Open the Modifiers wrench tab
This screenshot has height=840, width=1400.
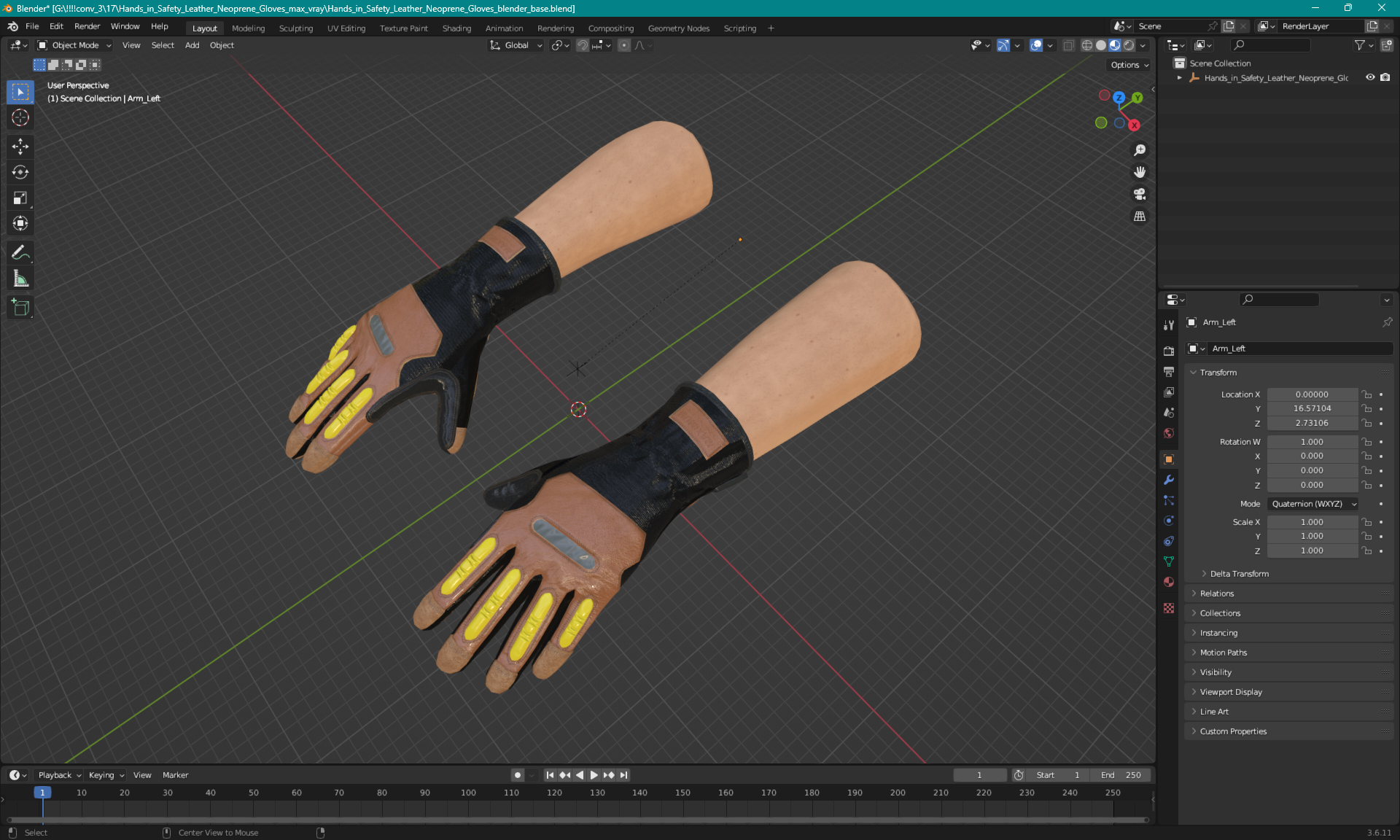pos(1169,480)
